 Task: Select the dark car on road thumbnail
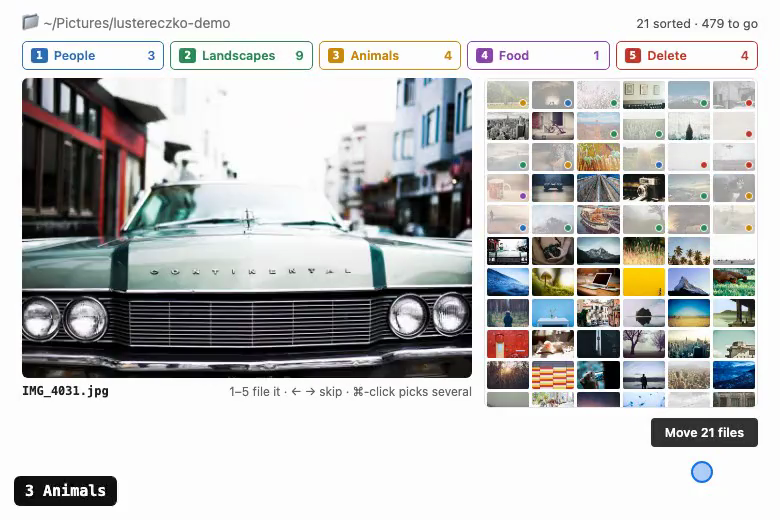point(553,188)
